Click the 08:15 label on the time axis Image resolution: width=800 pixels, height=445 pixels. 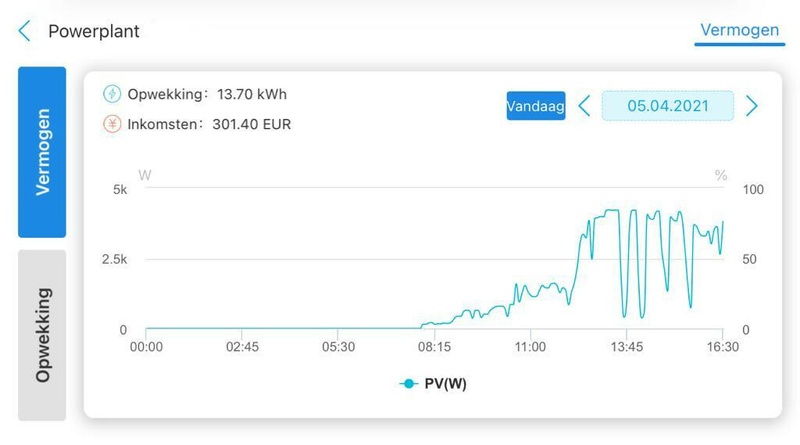pos(434,347)
